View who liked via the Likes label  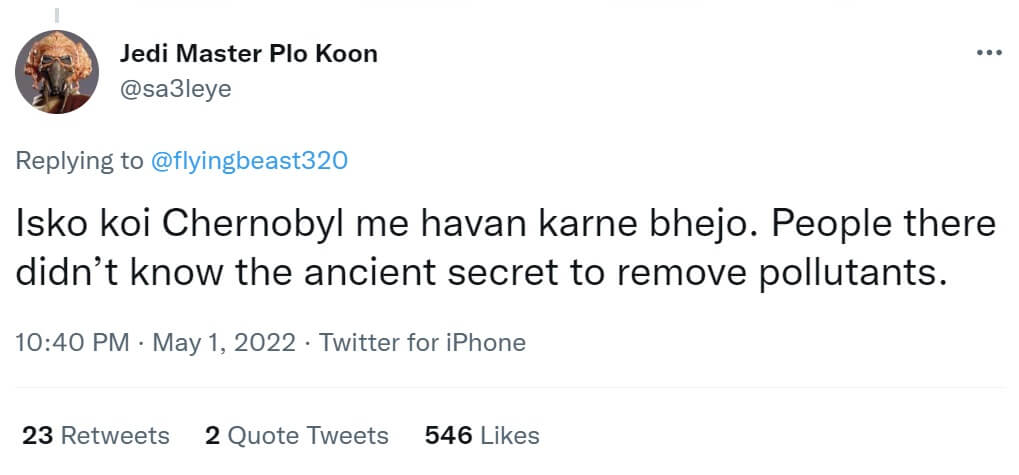click(x=510, y=435)
